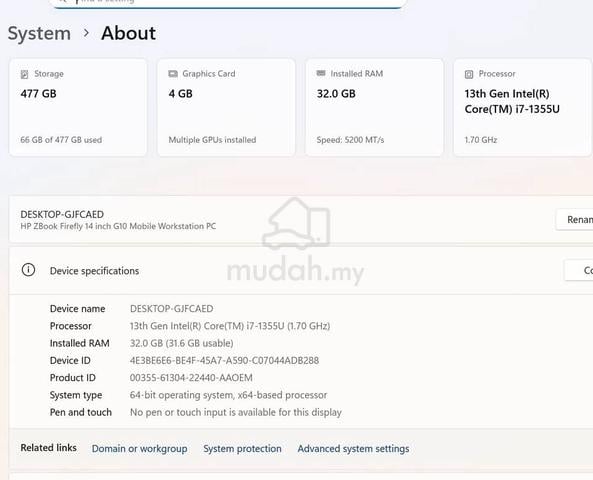Open Advanced system settings link
The width and height of the screenshot is (593, 480).
tap(353, 449)
